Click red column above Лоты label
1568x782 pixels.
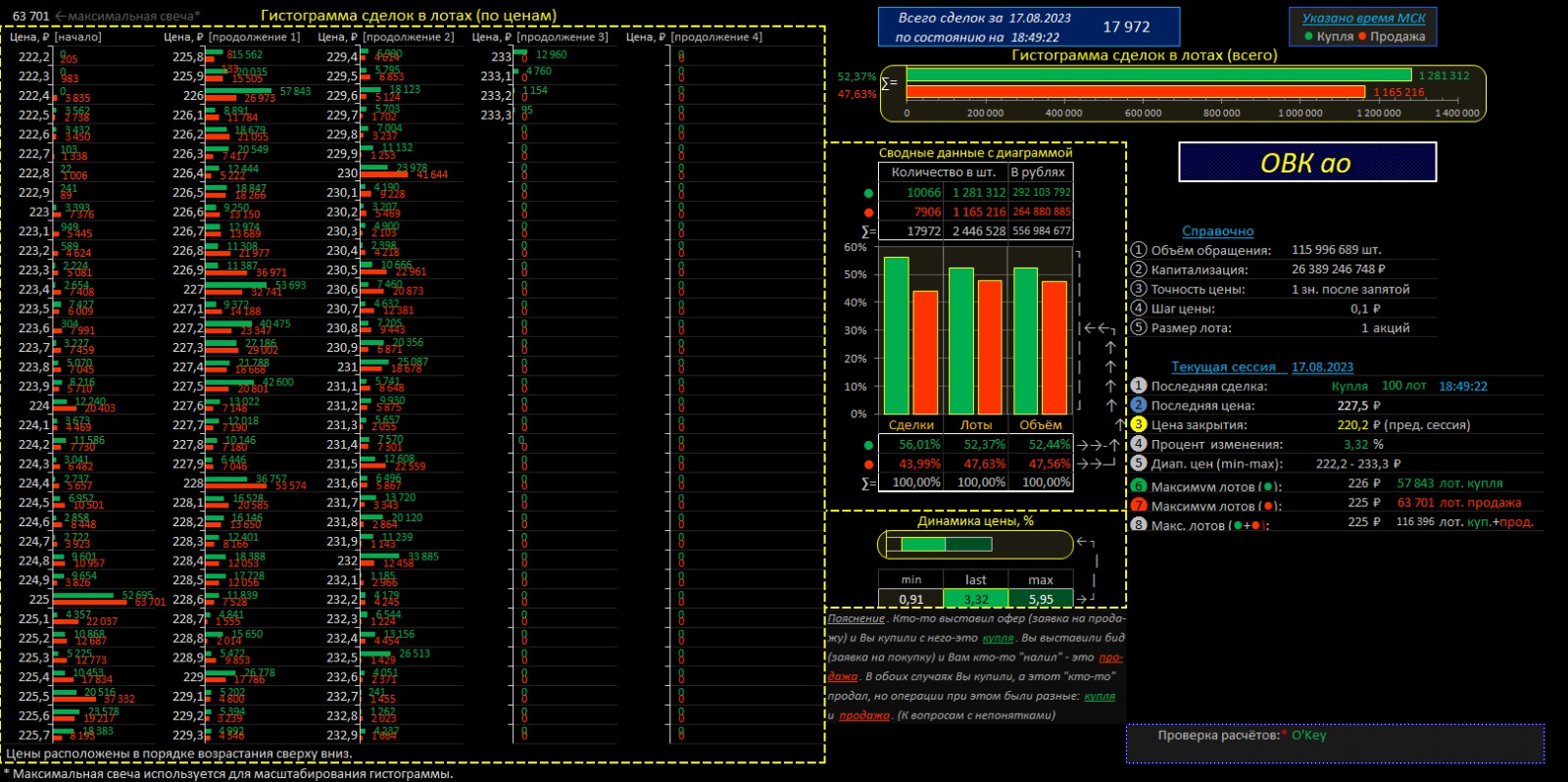coord(990,347)
